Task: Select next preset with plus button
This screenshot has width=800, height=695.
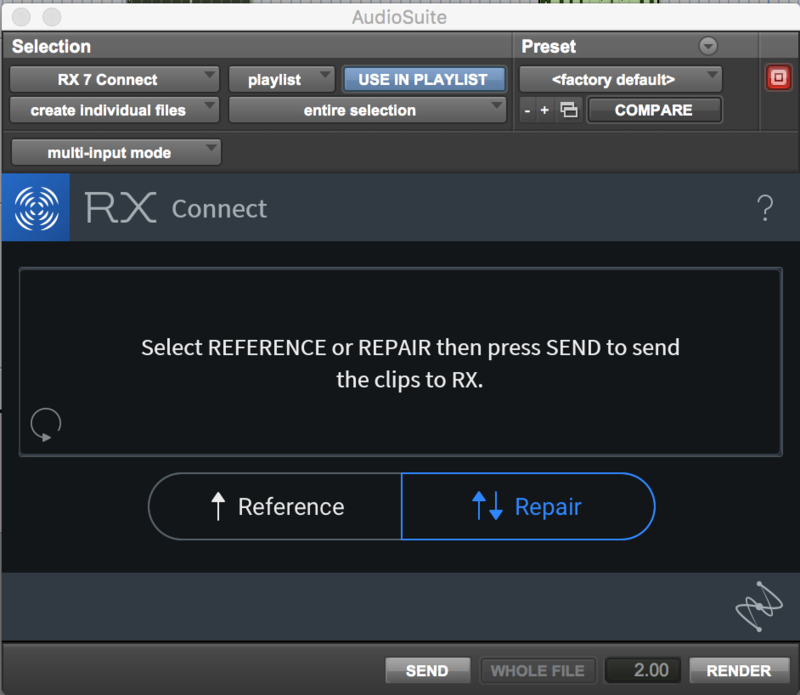Action: [544, 110]
